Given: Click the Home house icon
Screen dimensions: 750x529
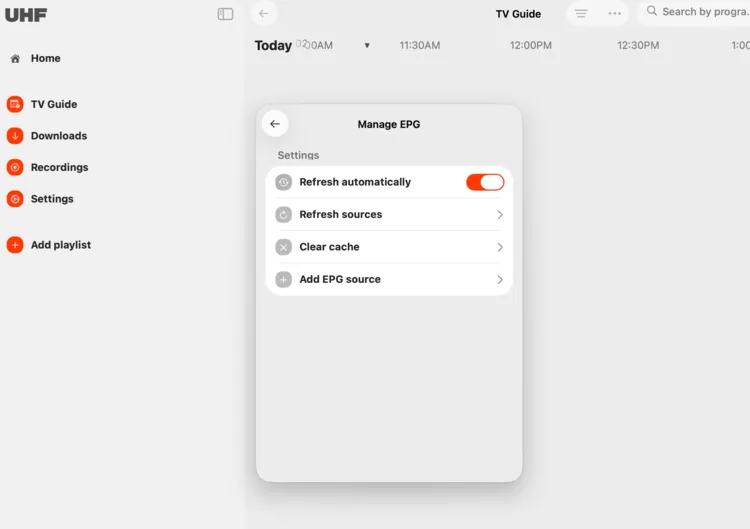Looking at the screenshot, I should 15,58.
